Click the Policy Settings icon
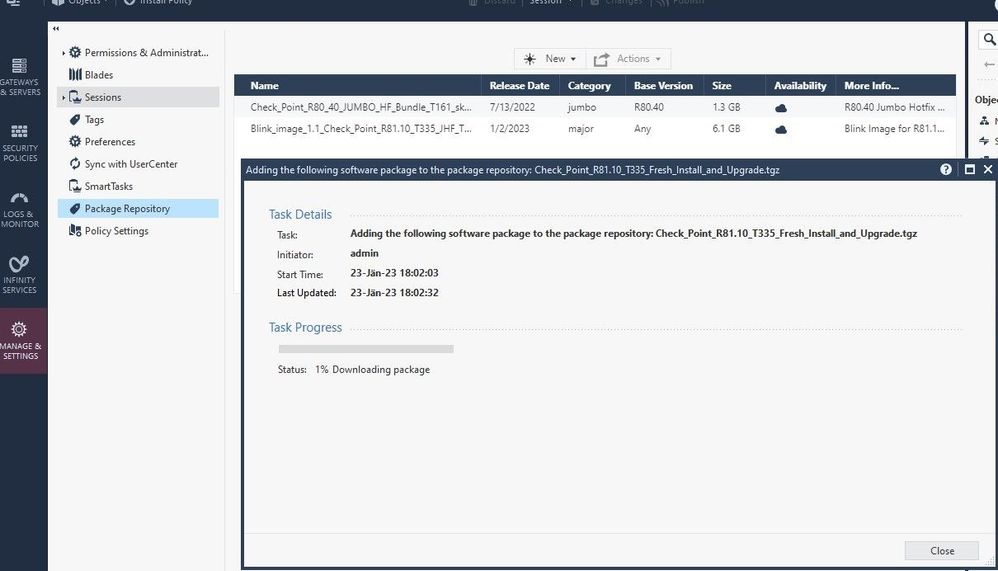 [x=75, y=230]
